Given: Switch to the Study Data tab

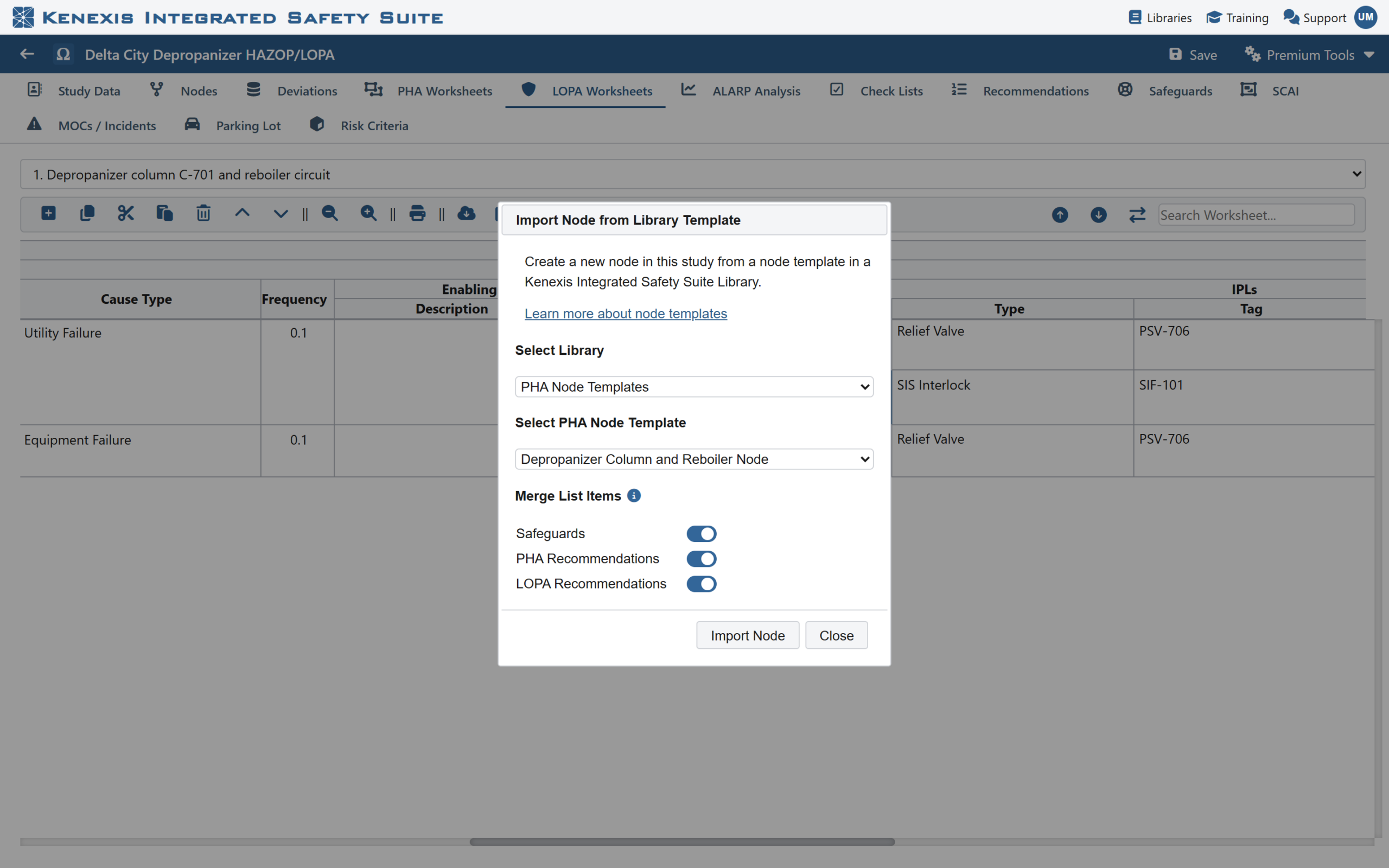Looking at the screenshot, I should tap(74, 91).
